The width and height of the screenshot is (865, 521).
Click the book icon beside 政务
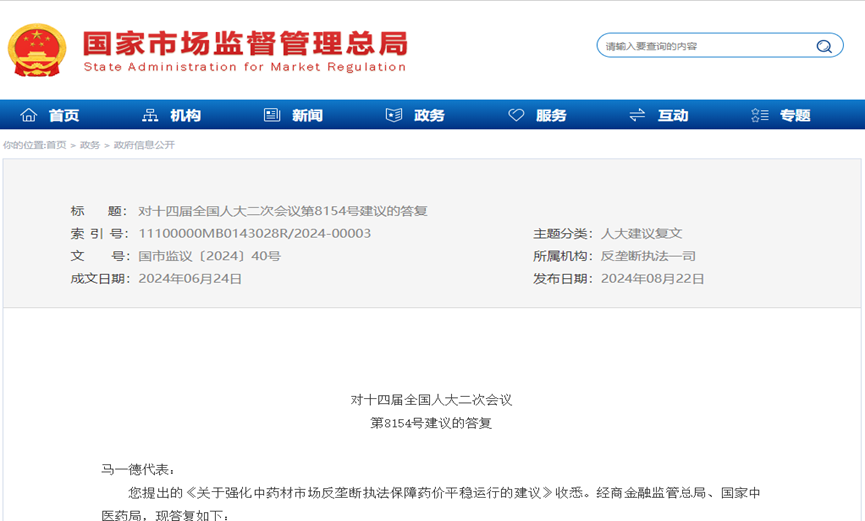[394, 115]
